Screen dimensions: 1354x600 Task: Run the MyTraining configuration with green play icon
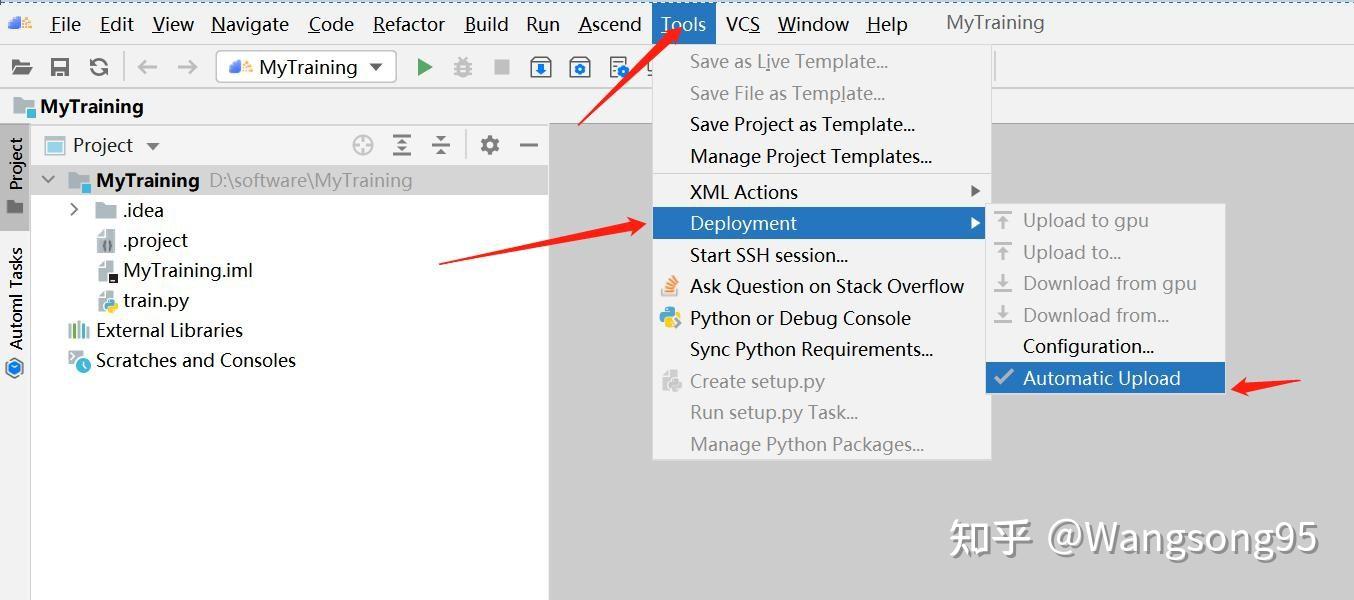425,67
